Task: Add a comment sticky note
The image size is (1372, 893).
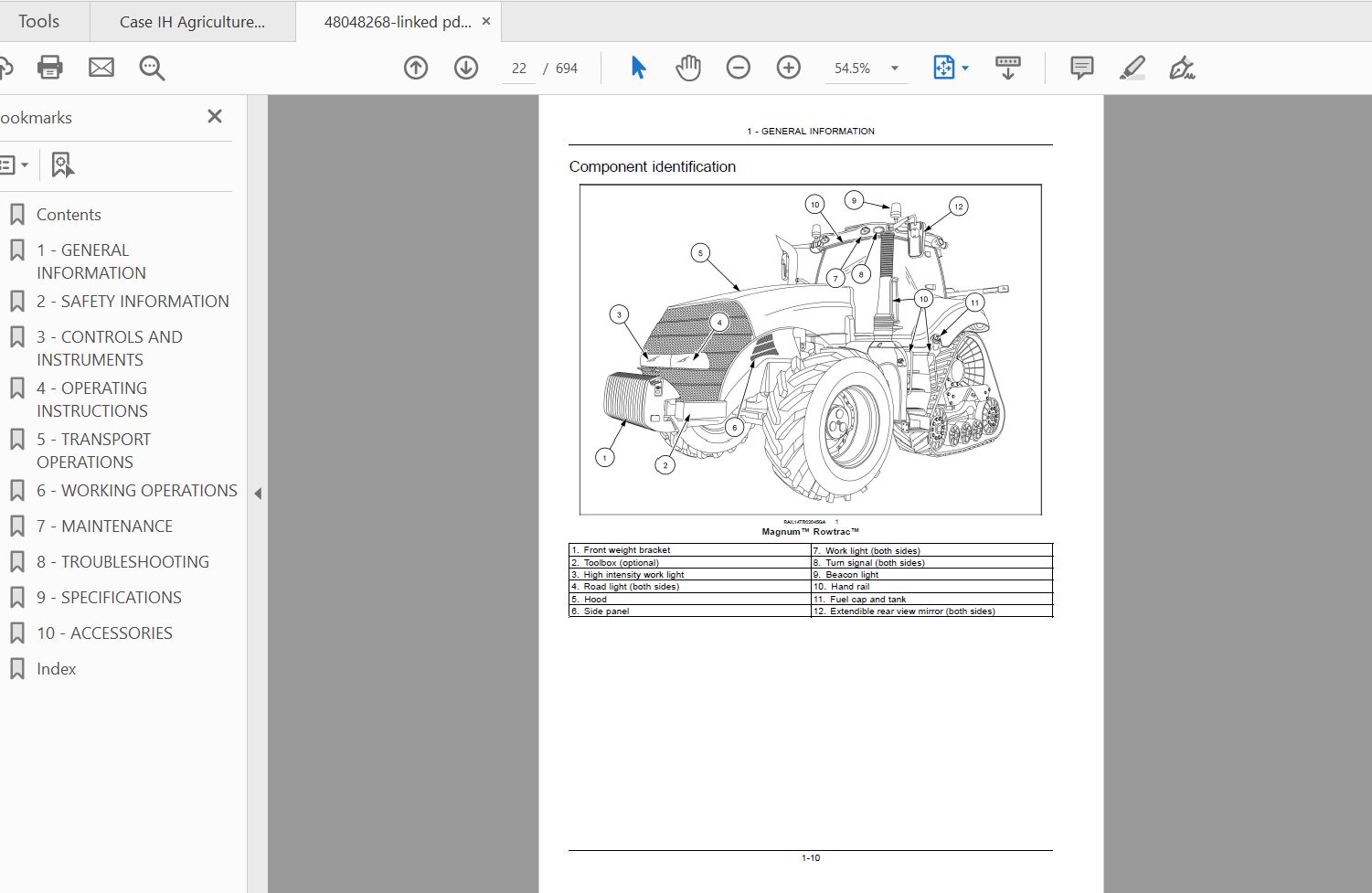Action: (x=1081, y=68)
